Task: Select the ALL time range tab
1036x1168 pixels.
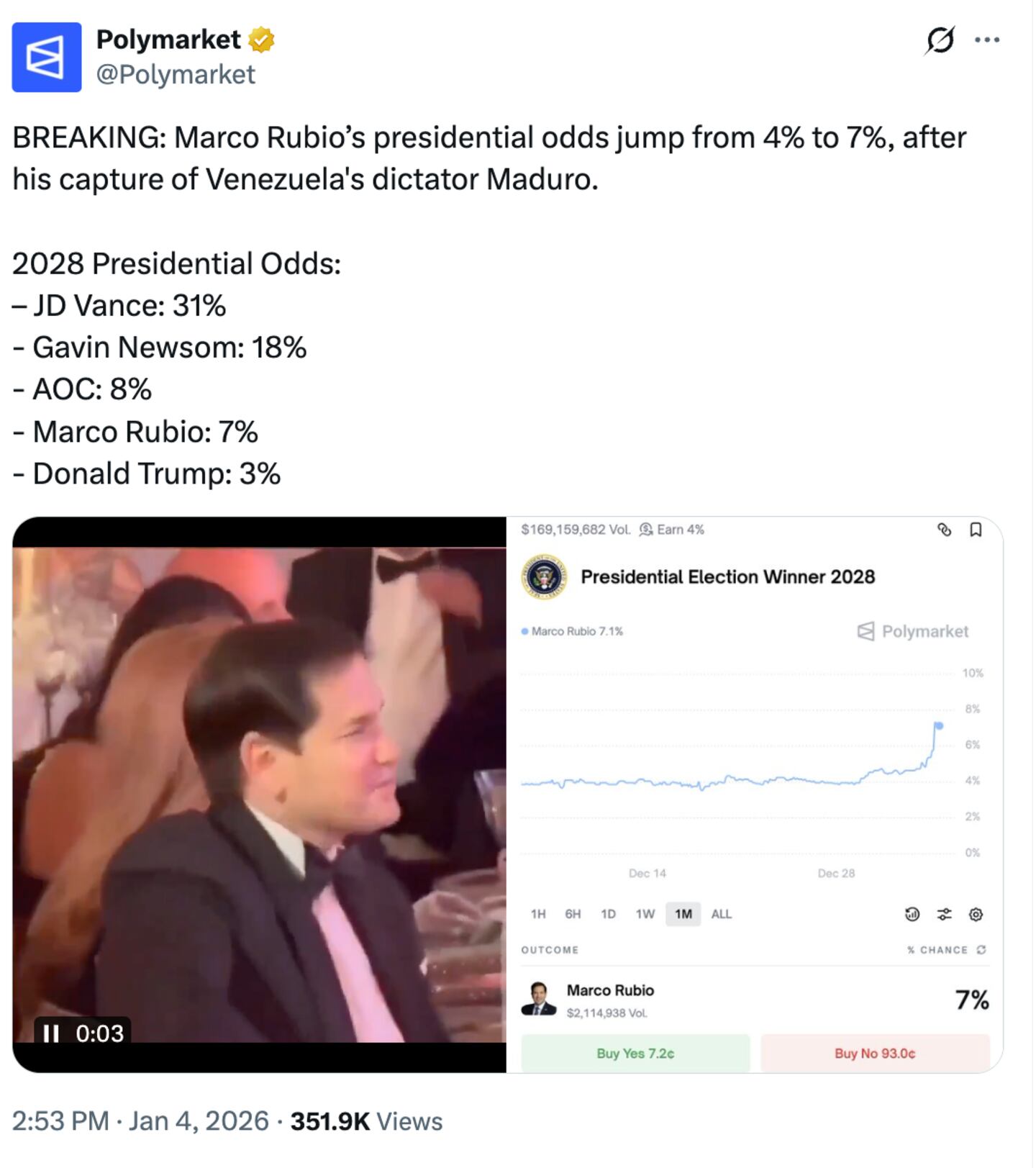Action: click(719, 914)
